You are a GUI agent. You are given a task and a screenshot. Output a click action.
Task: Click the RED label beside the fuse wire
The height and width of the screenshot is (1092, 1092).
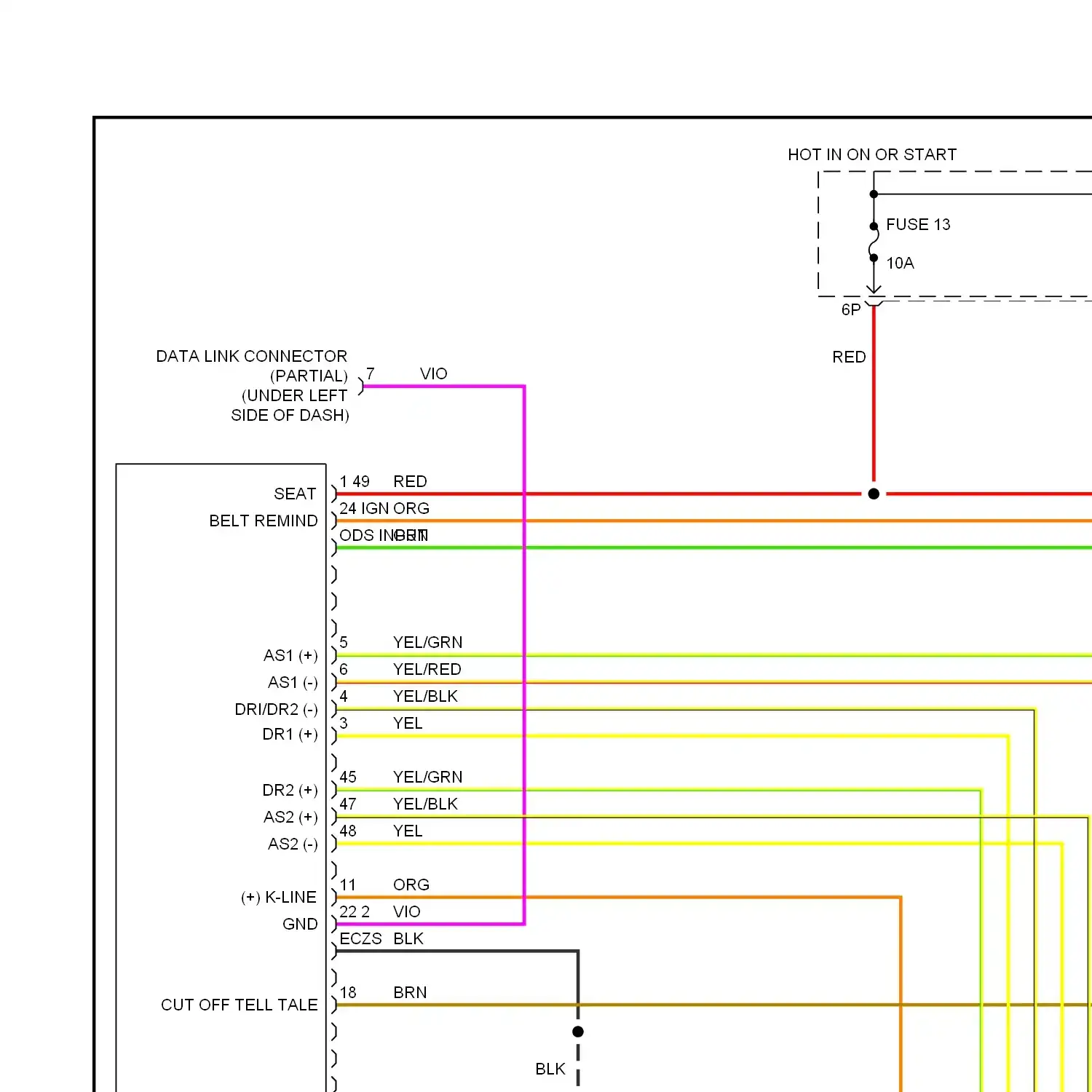pos(849,357)
